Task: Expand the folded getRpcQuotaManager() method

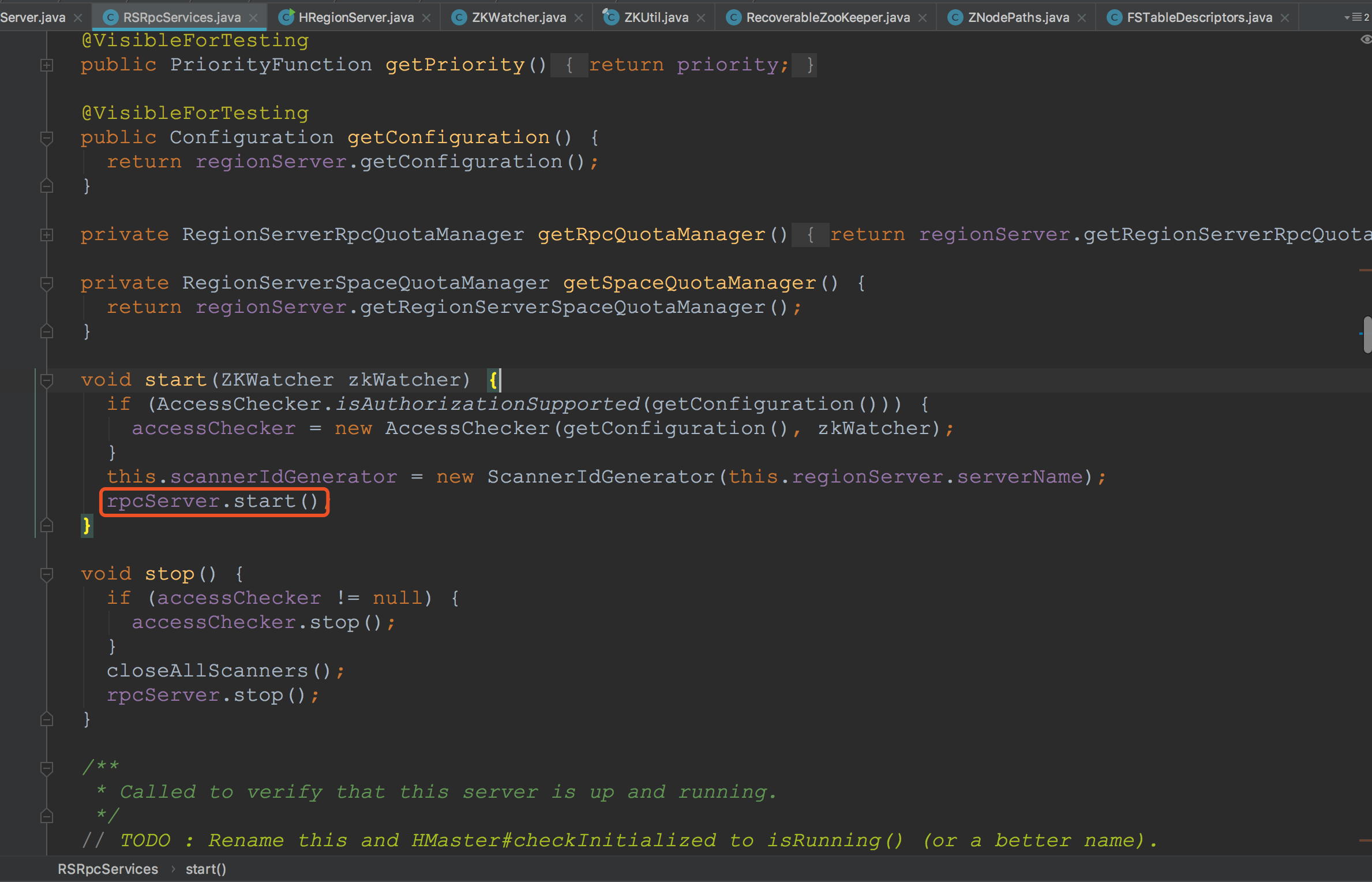Action: click(x=47, y=235)
